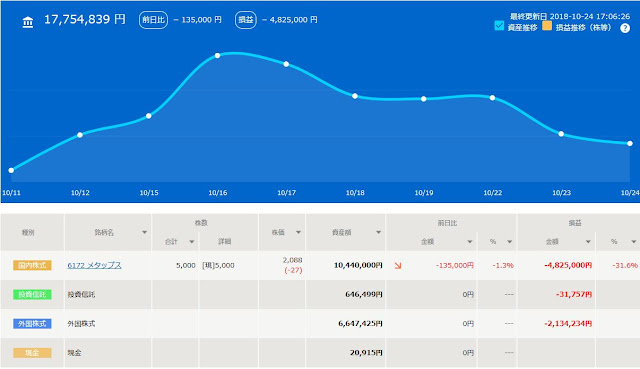Click the − 135,000 円 daily change value
The image size is (640, 369).
198,20
